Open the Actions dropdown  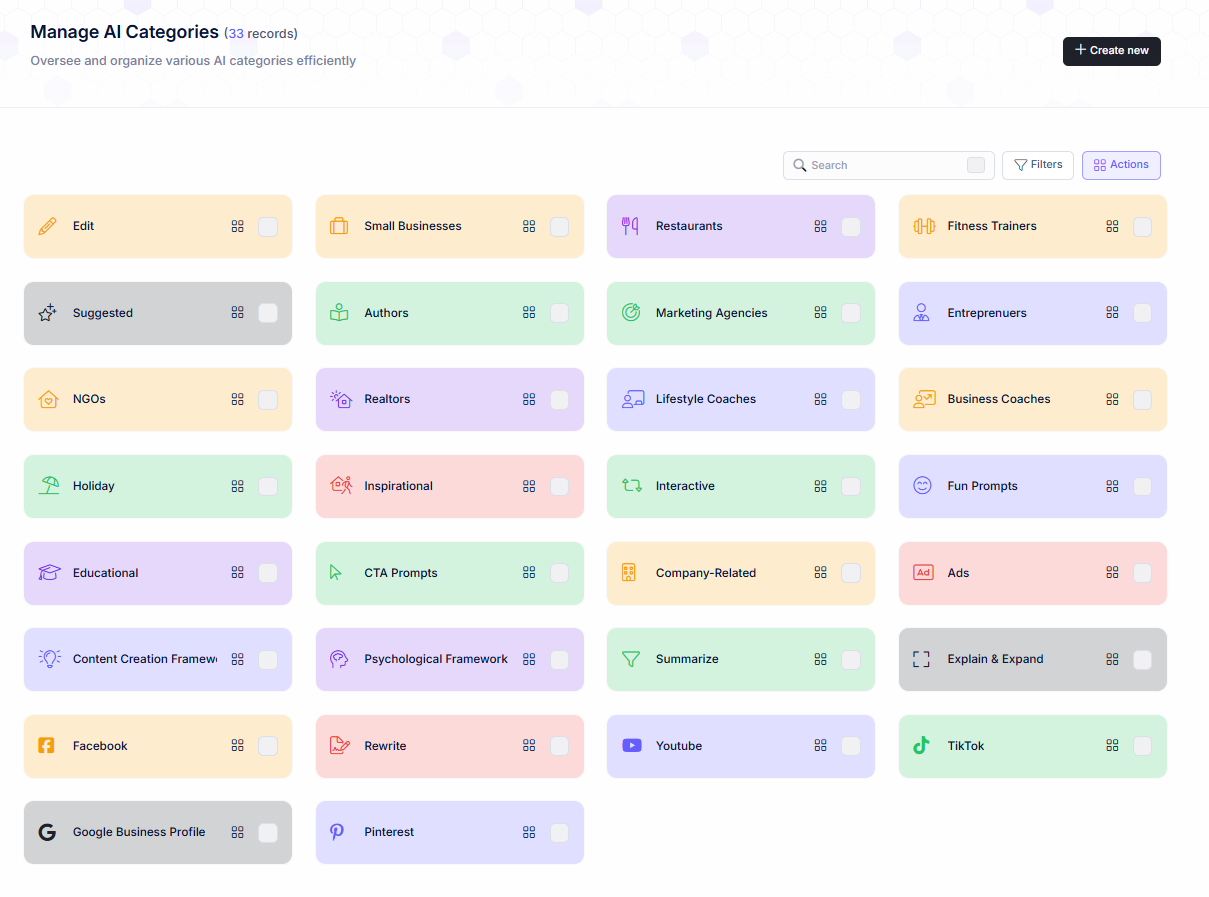[x=1120, y=165]
